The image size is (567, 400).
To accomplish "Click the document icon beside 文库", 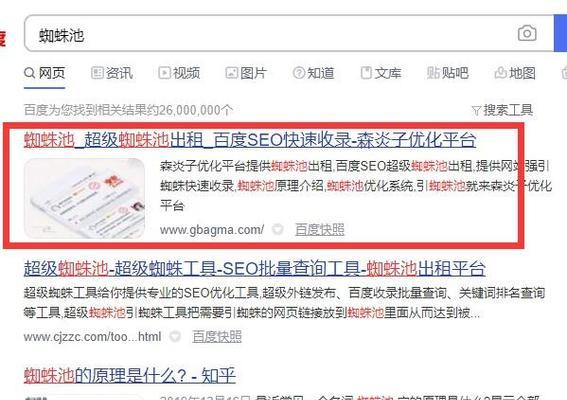I will tap(366, 73).
